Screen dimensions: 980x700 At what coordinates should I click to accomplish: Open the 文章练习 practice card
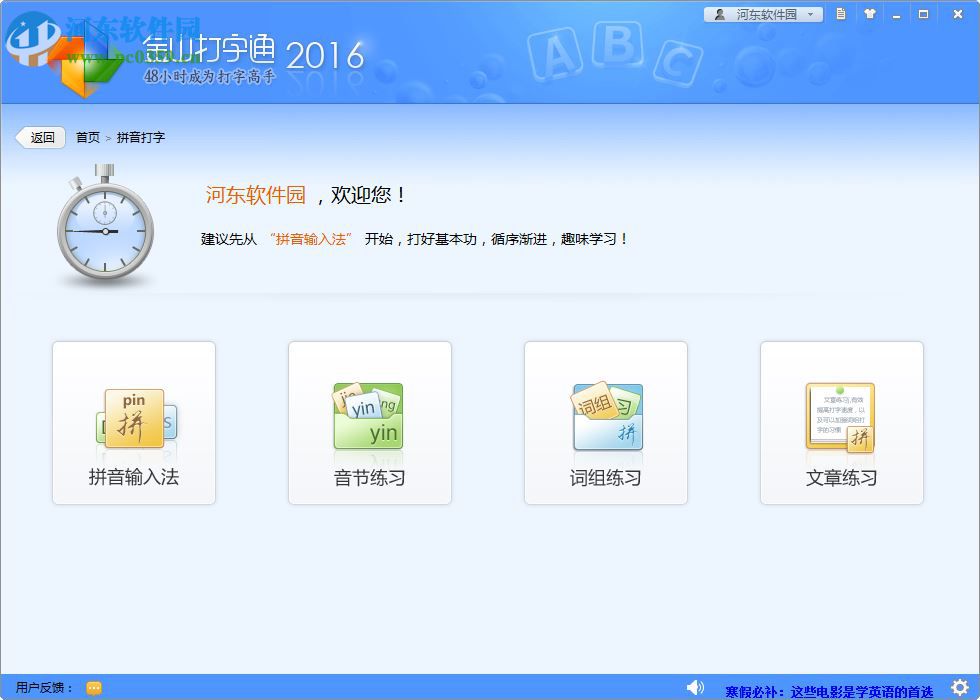[841, 422]
